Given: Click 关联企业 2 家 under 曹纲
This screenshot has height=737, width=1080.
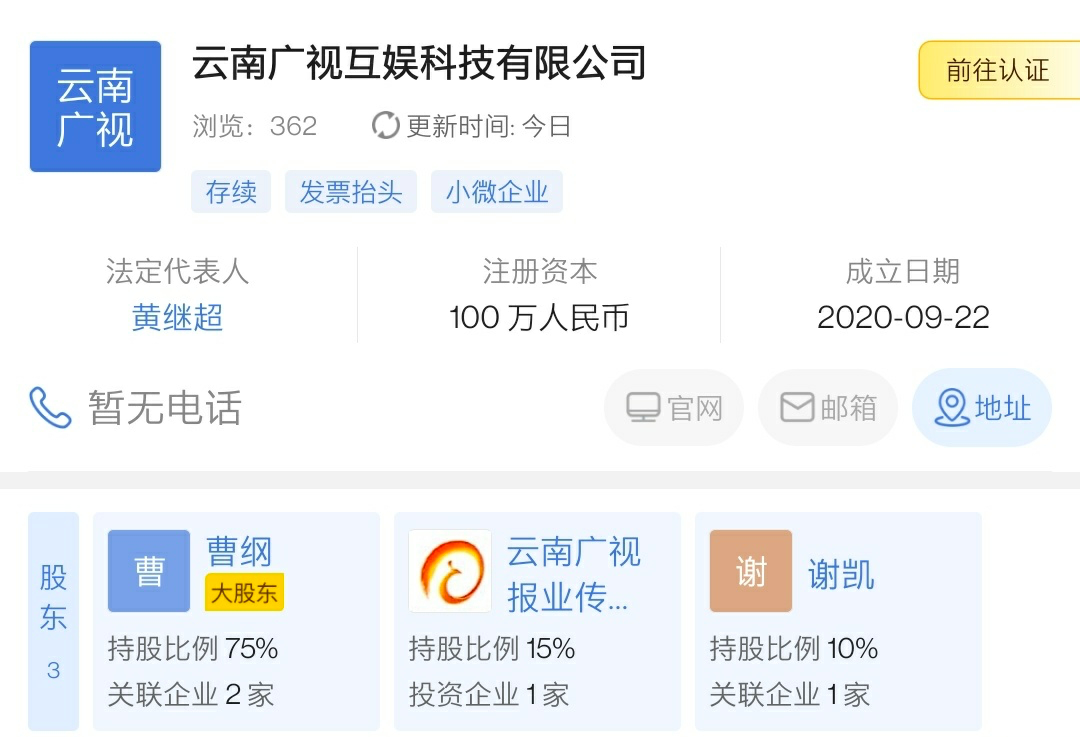Looking at the screenshot, I should tap(191, 694).
